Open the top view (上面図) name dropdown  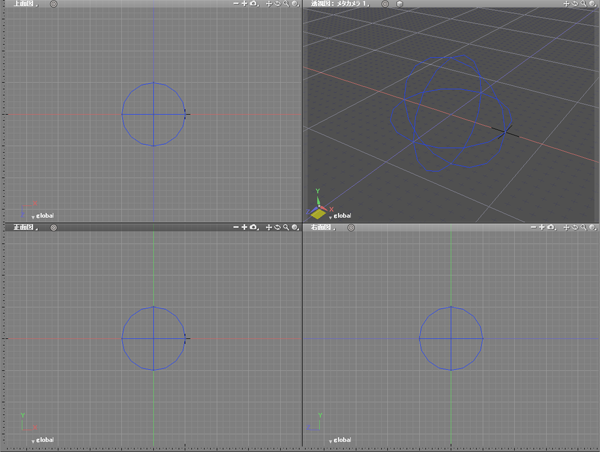18,4
